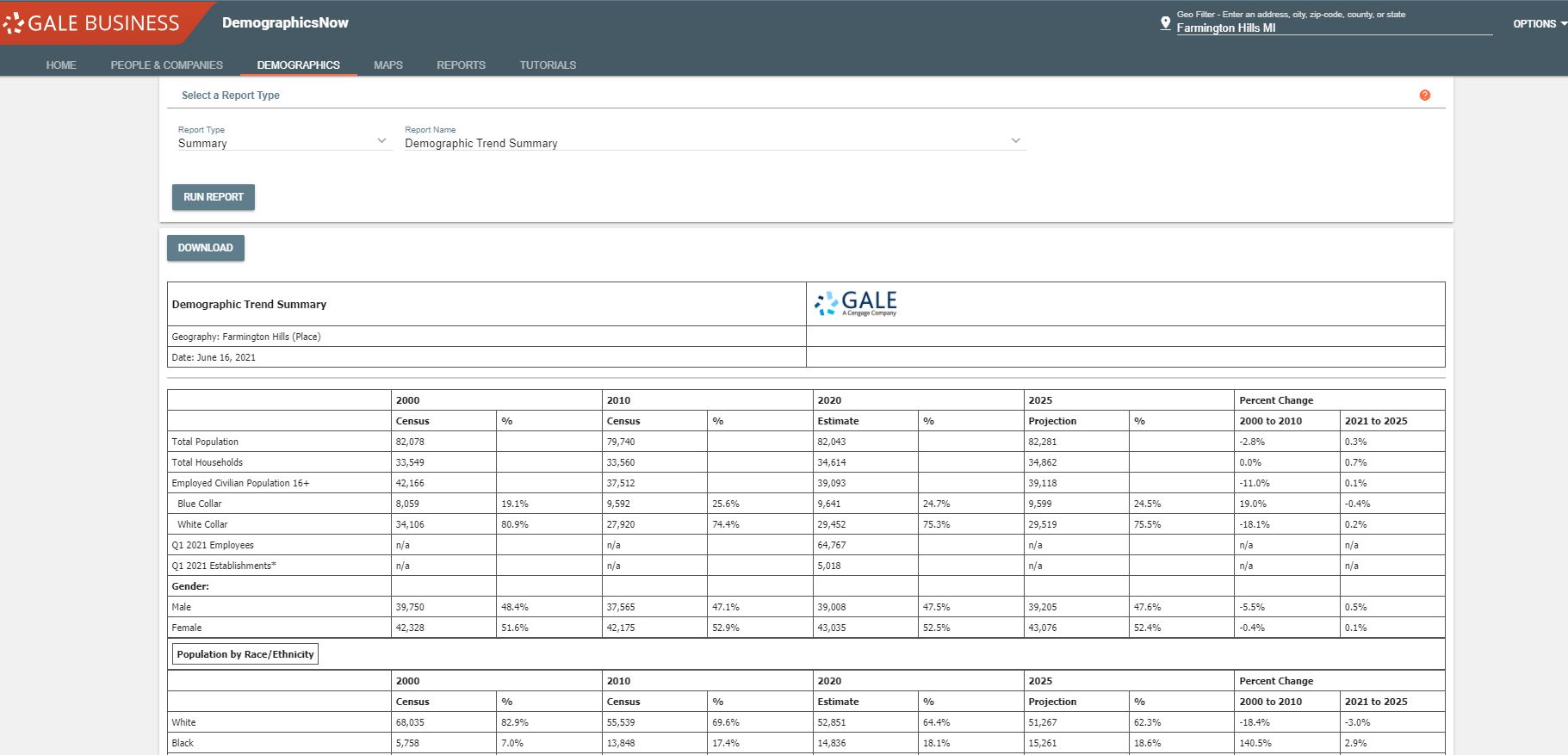Open the TUTORIALS tab

pyautogui.click(x=548, y=65)
